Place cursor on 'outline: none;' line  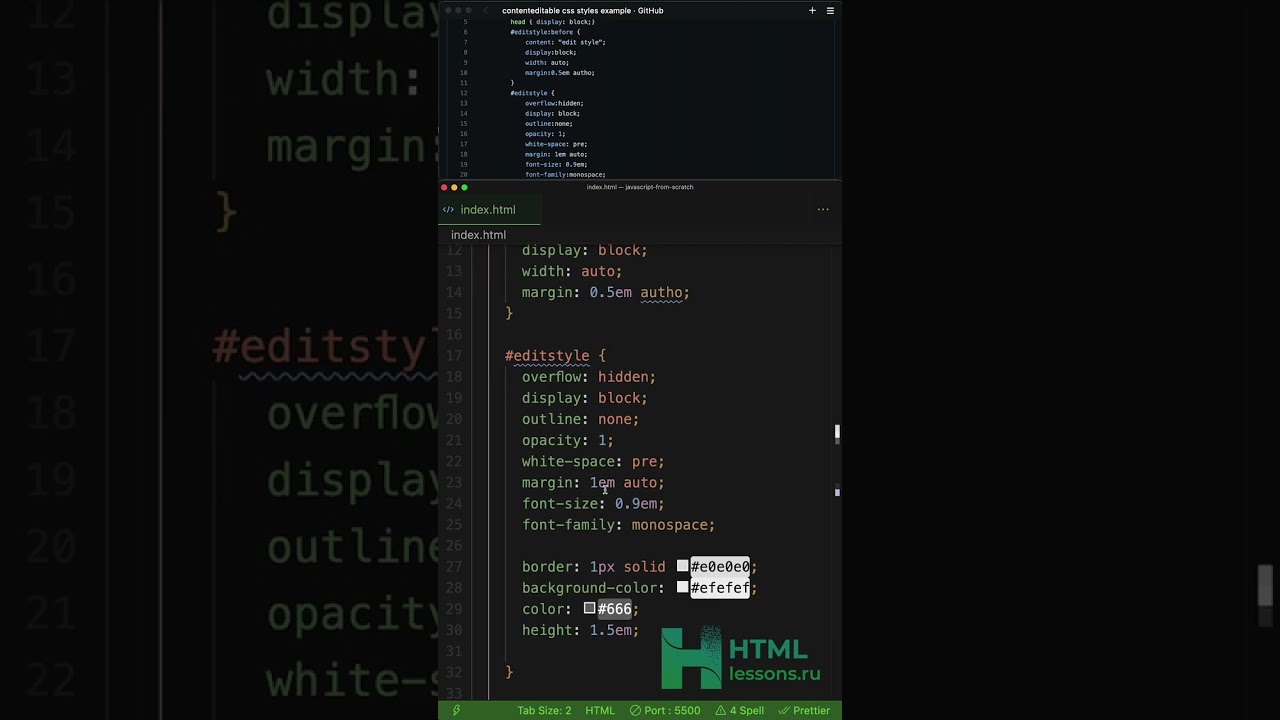pos(580,419)
